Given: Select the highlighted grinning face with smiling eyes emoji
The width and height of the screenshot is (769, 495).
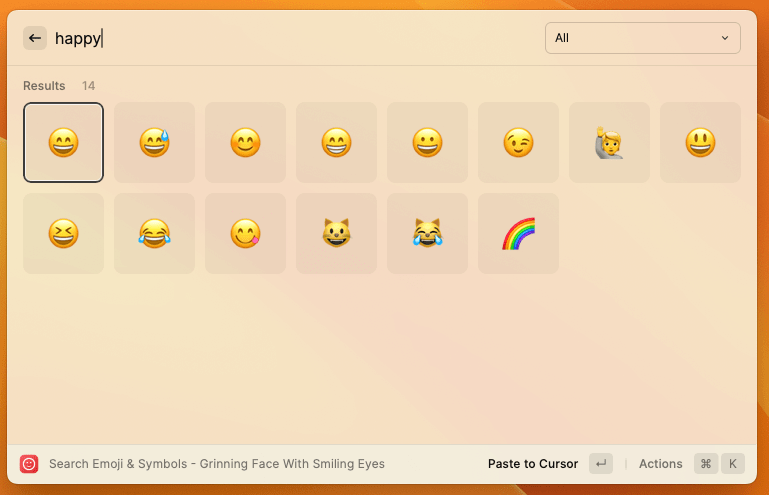Looking at the screenshot, I should click(63, 142).
